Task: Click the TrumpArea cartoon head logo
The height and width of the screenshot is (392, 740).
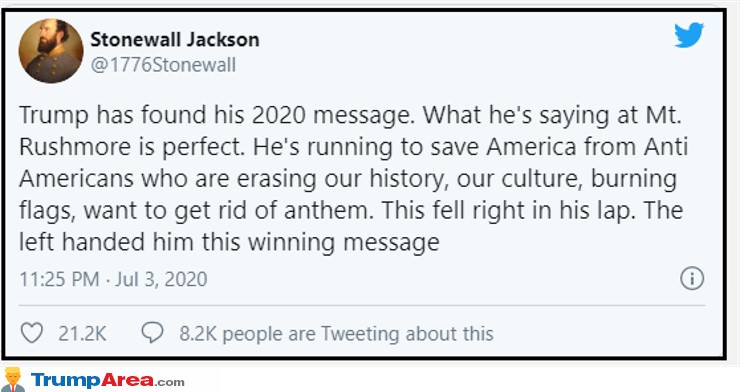Action: click(x=13, y=380)
